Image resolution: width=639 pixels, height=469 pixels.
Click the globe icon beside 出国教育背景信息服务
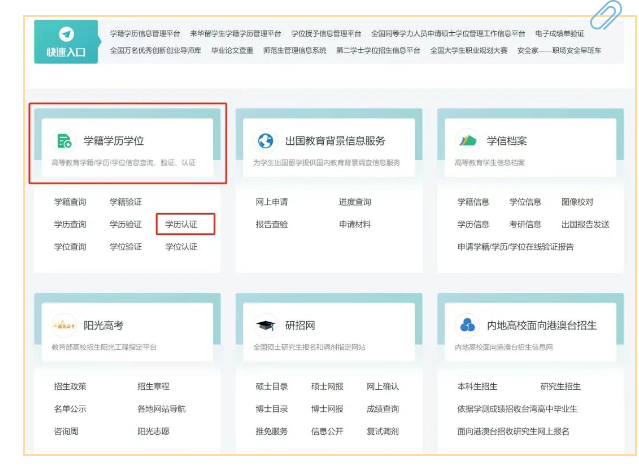click(266, 141)
